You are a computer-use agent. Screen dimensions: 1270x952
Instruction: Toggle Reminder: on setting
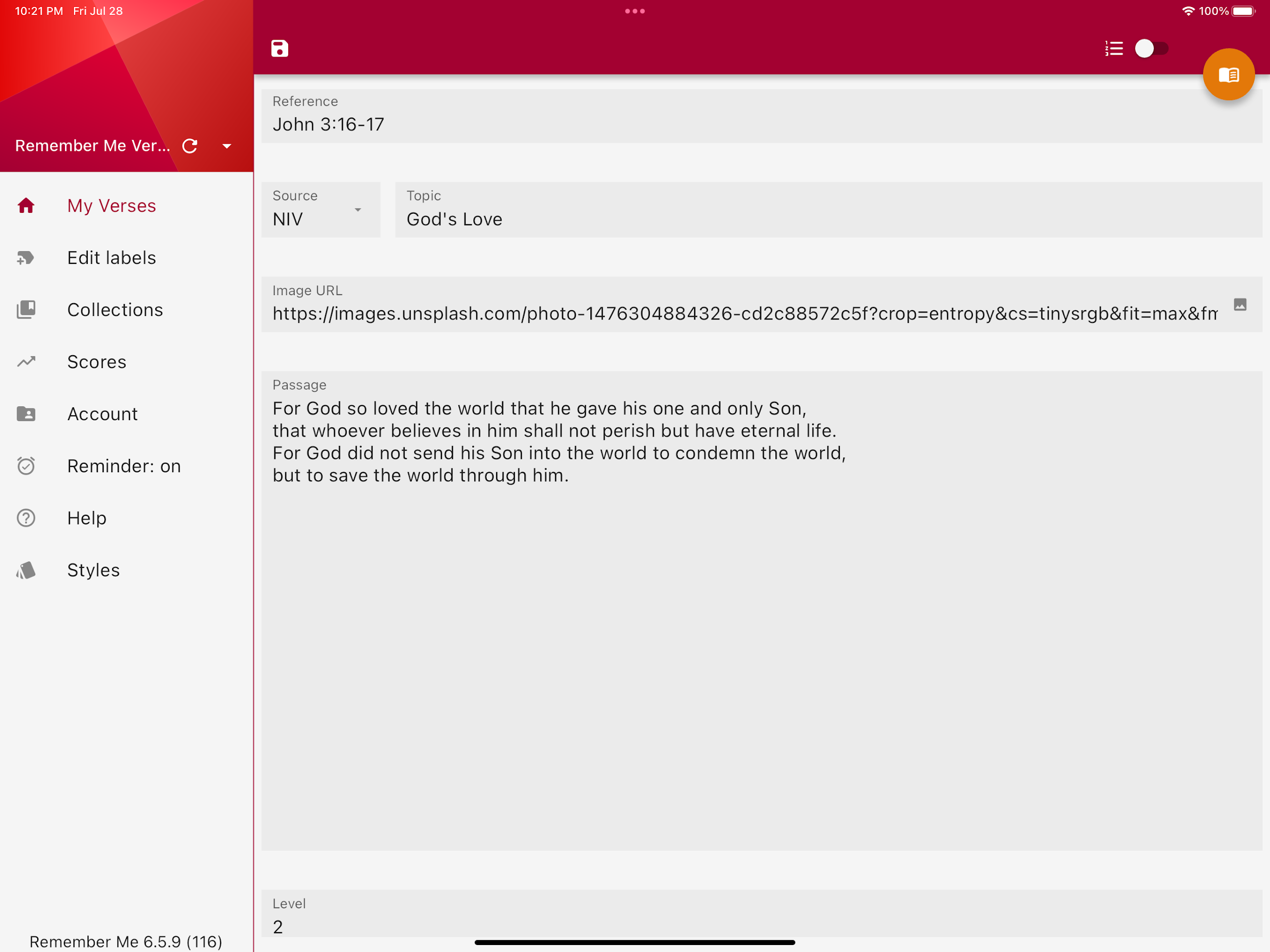point(124,466)
